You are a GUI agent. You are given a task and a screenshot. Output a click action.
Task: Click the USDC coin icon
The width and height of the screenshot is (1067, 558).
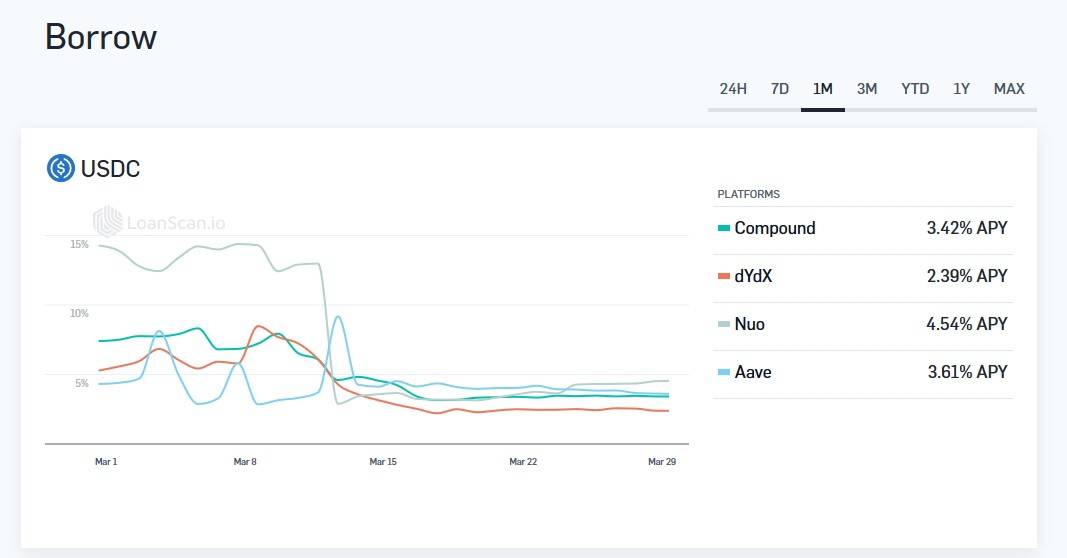pyautogui.click(x=61, y=168)
